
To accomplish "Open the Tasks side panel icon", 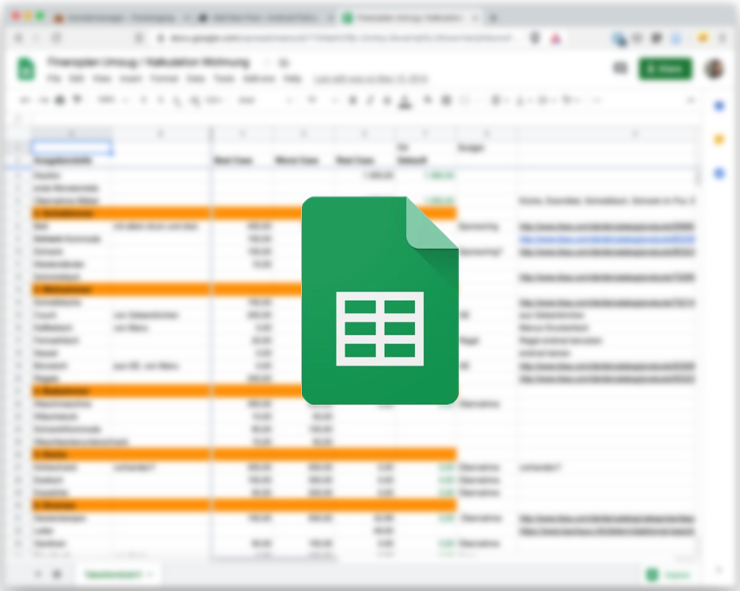I will point(719,173).
